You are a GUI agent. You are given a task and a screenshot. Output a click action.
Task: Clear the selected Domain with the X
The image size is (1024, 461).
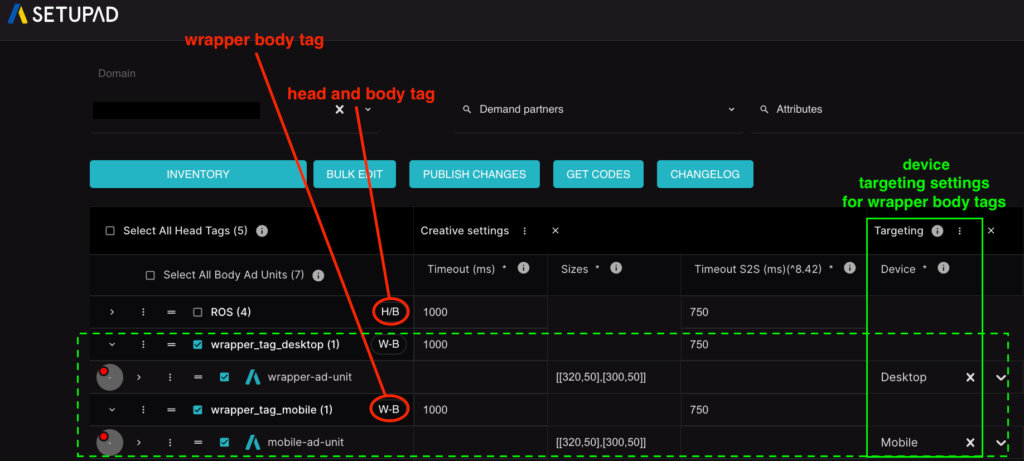[x=340, y=110]
